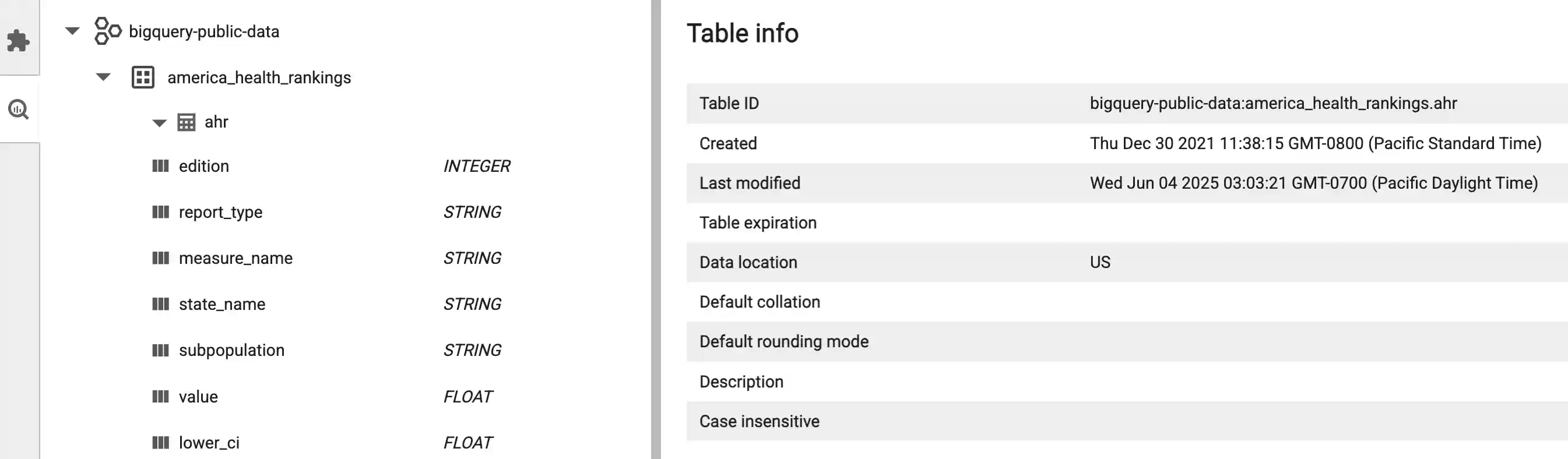Viewport: 1568px width, 459px height.
Task: Collapse the bigquery-public-data project node
Action: click(72, 31)
